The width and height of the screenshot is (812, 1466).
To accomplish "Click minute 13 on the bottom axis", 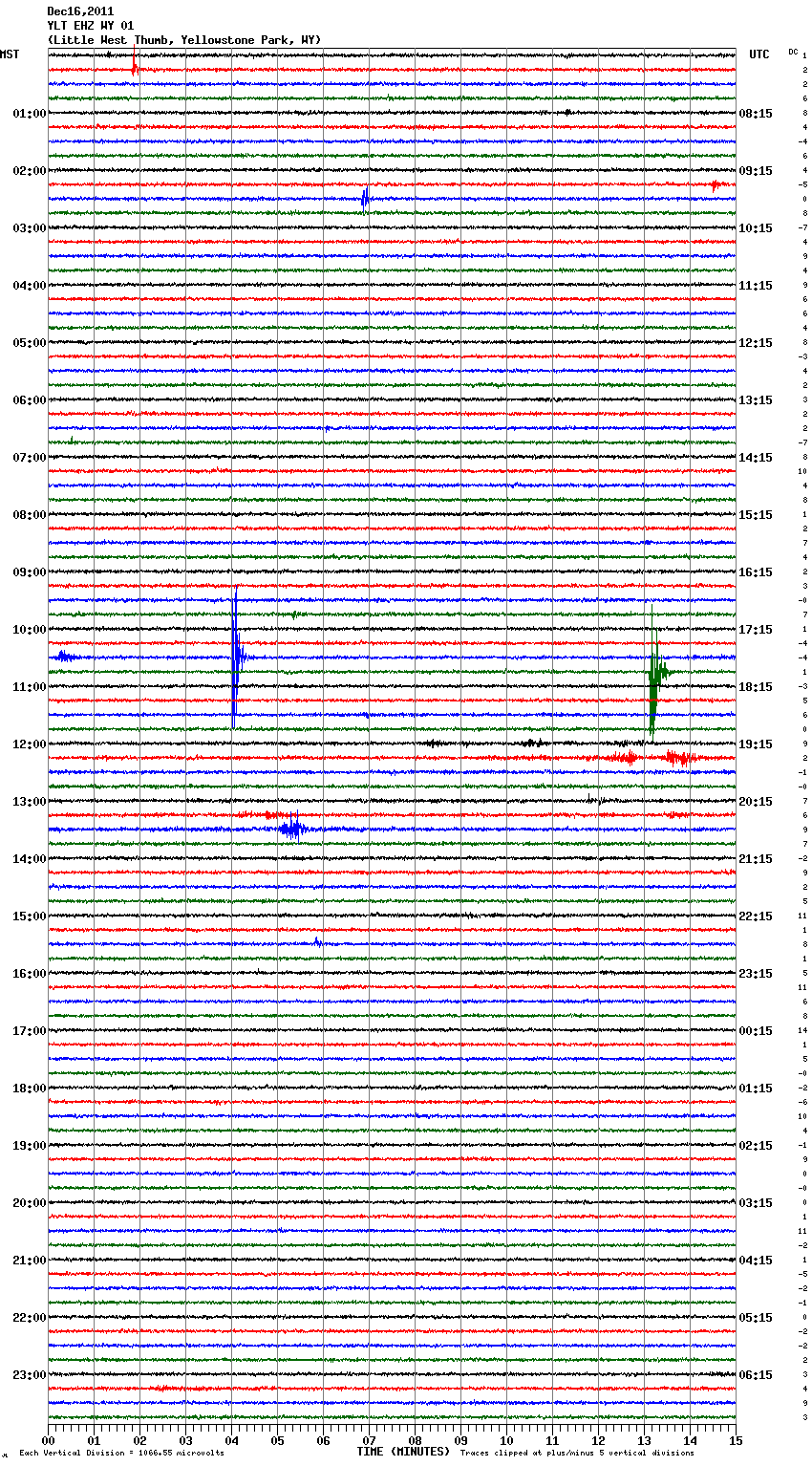I will click(x=644, y=1440).
